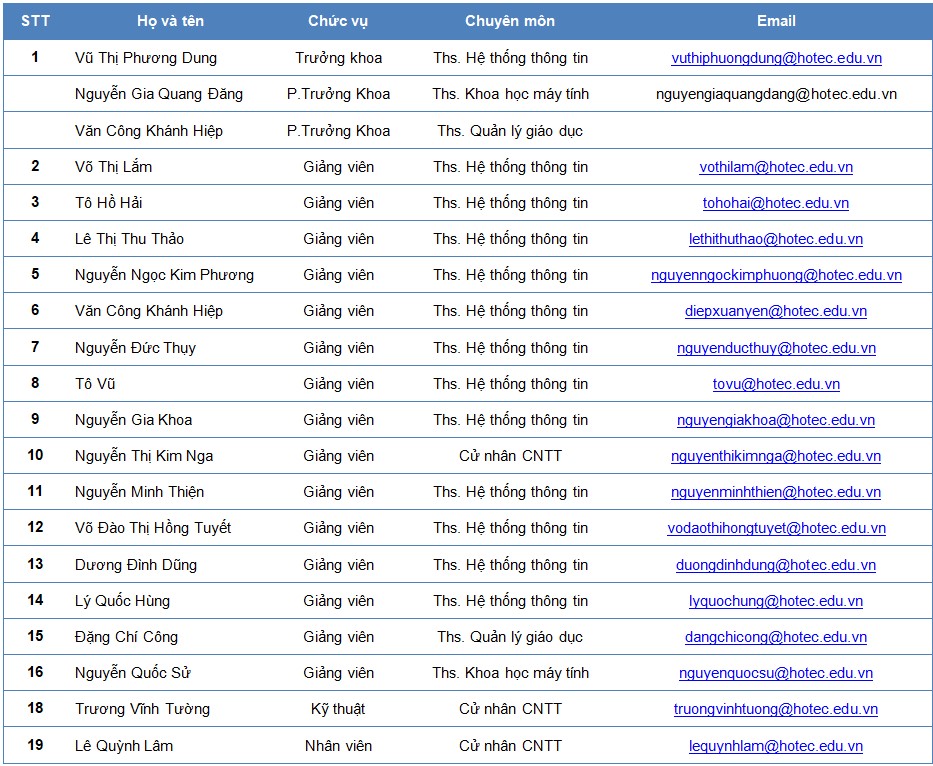Open the vuthiphuongdung@hotec.edu.vn email link

pyautogui.click(x=776, y=58)
